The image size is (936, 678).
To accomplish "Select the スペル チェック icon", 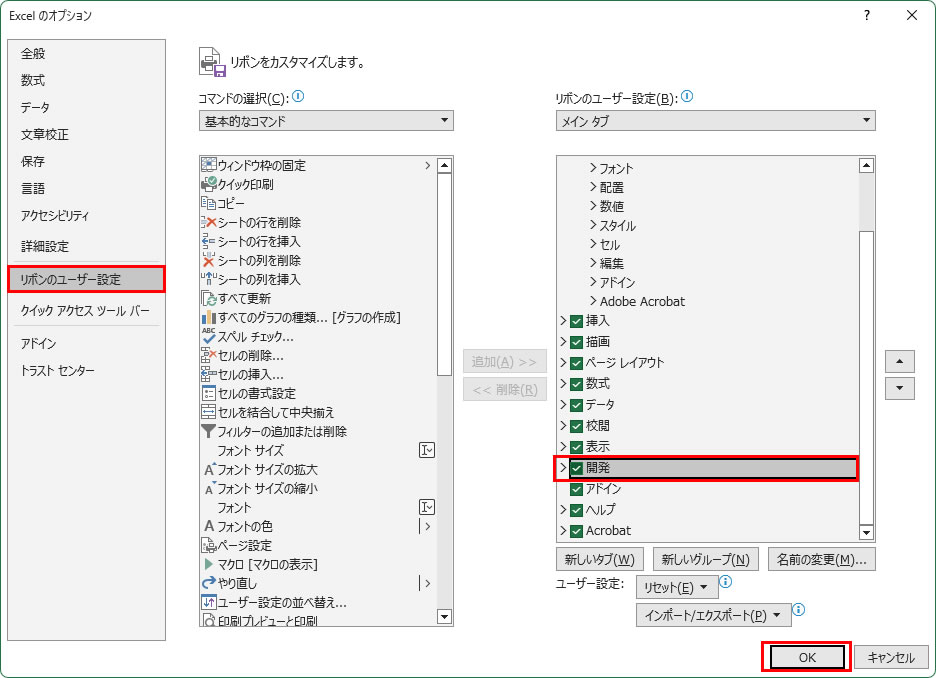I will tap(208, 336).
